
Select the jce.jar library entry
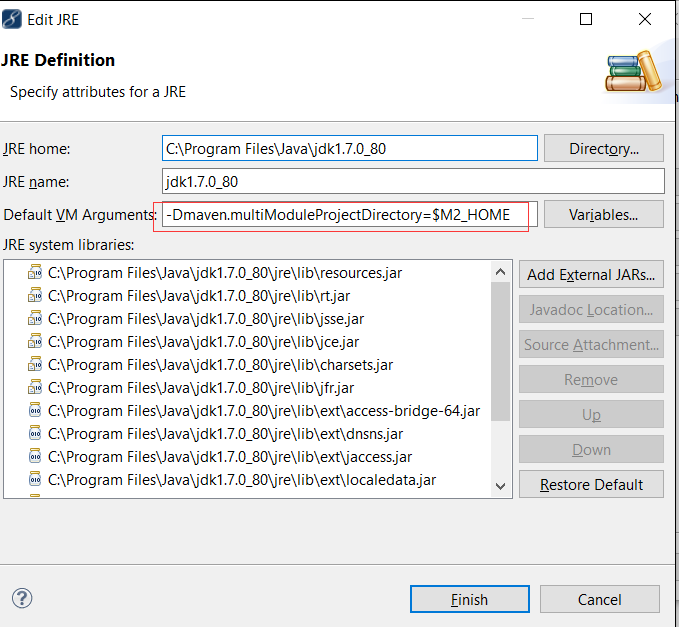(204, 342)
